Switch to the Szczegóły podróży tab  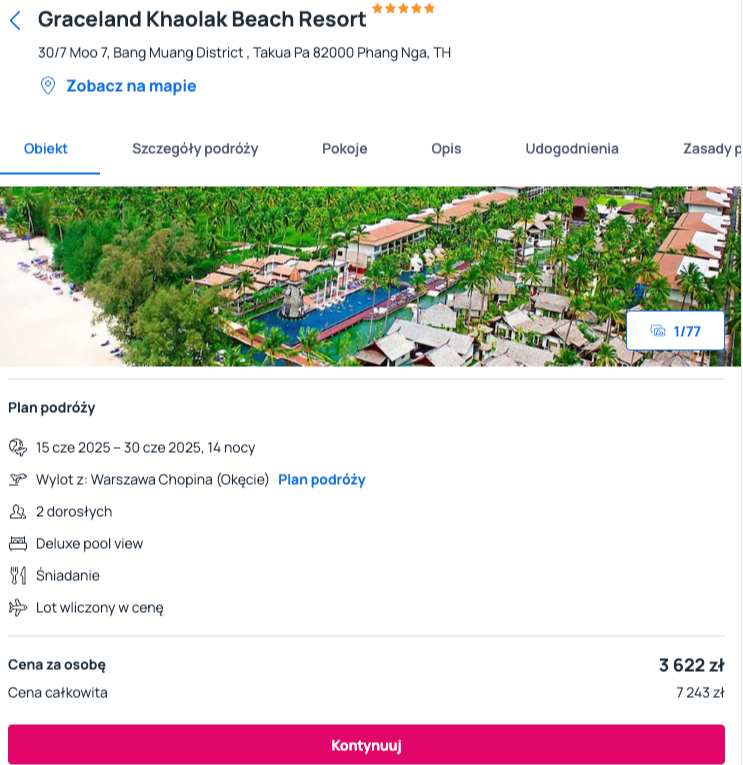pos(195,149)
